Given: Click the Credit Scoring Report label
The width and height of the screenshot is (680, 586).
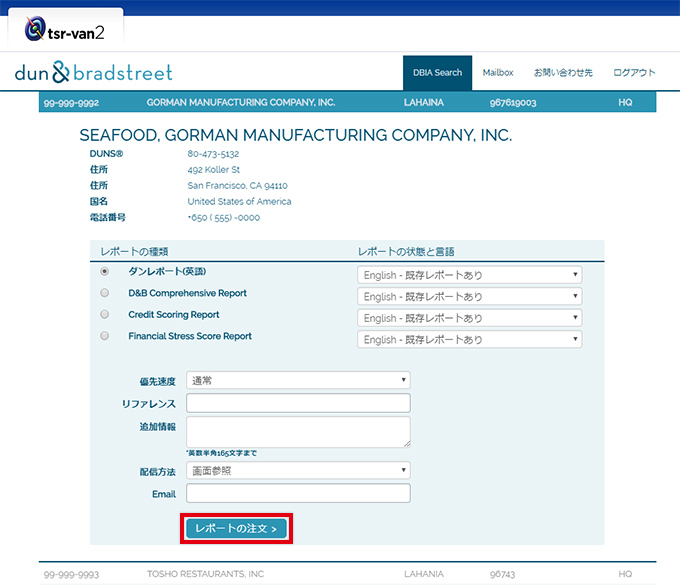Looking at the screenshot, I should click(x=174, y=314).
